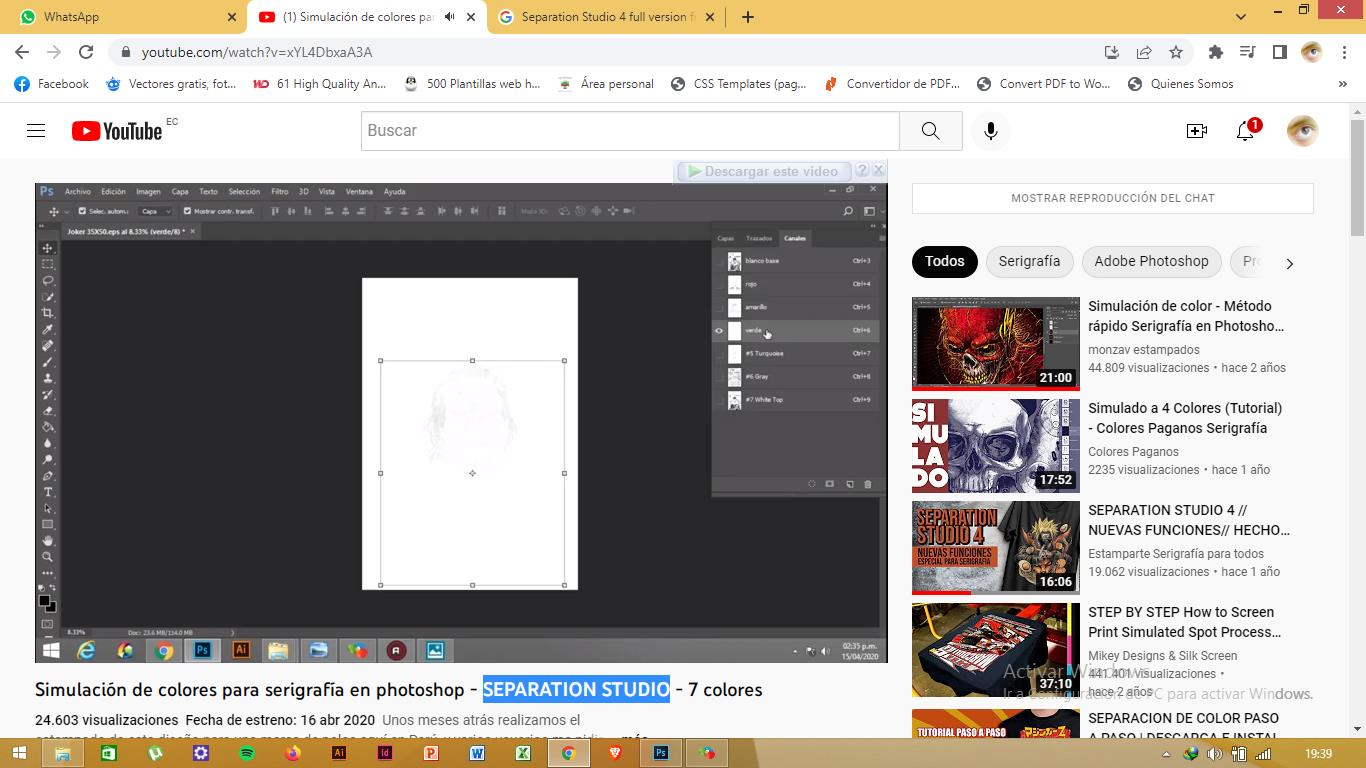Select the Adobe Photoshop filter chip
The image size is (1366, 768).
point(1151,261)
